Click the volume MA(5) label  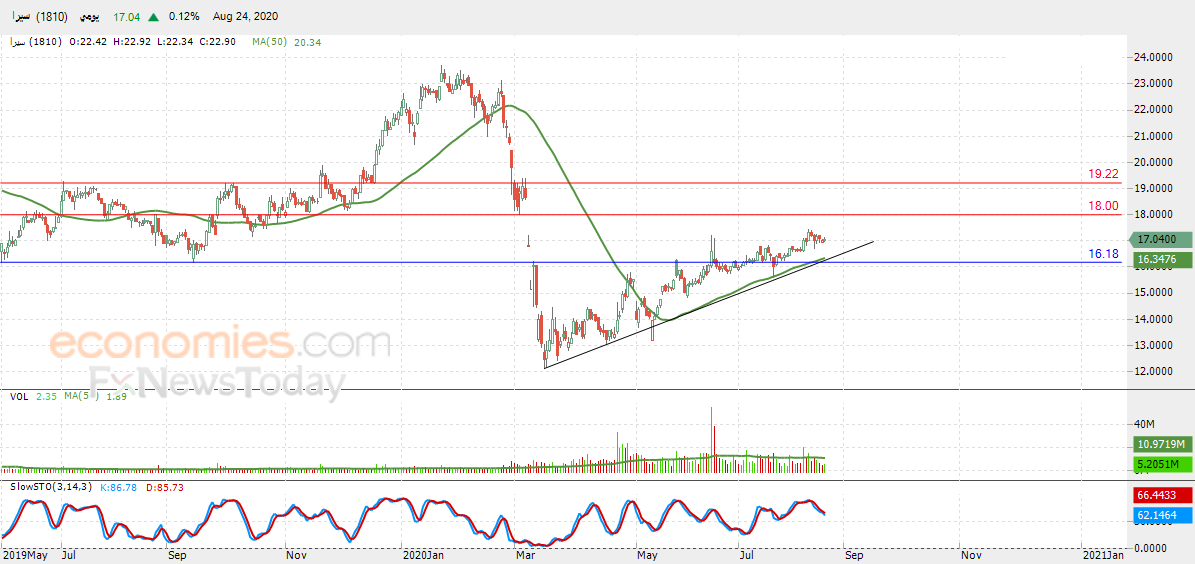coord(80,396)
